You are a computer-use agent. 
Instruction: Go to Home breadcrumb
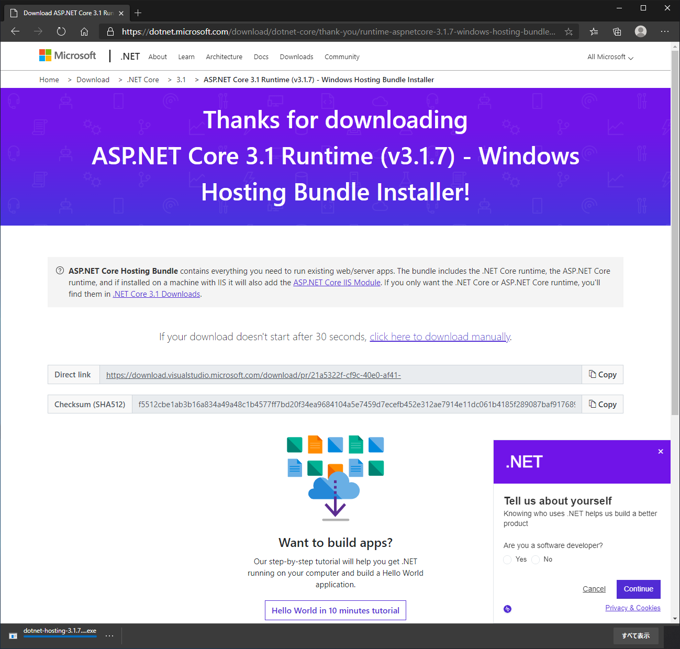pyautogui.click(x=49, y=80)
